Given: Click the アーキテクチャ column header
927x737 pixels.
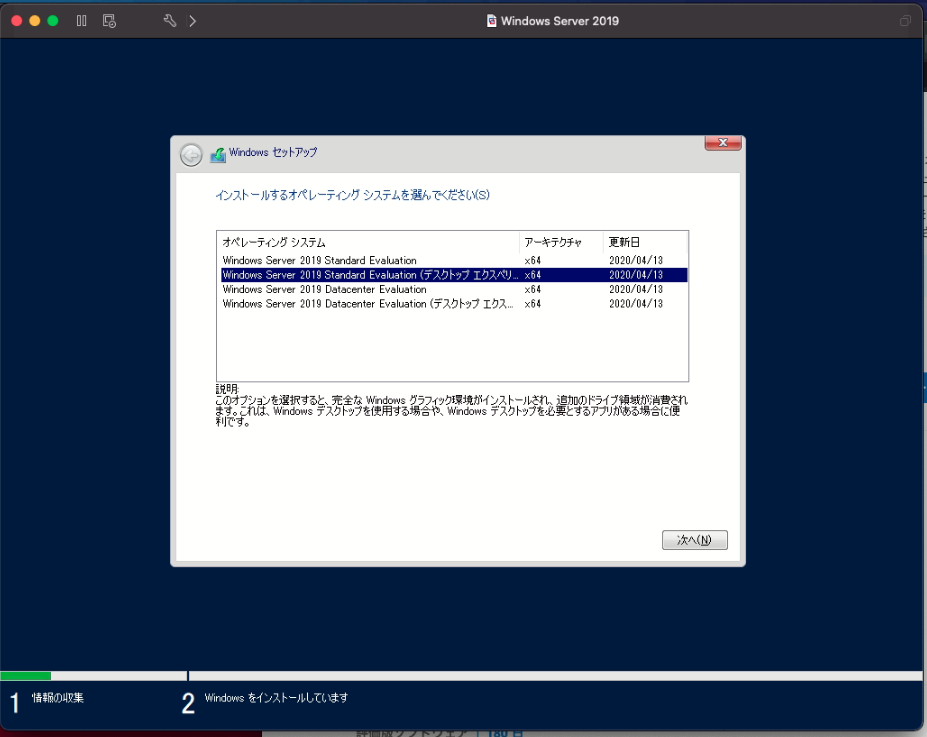Looking at the screenshot, I should [562, 242].
